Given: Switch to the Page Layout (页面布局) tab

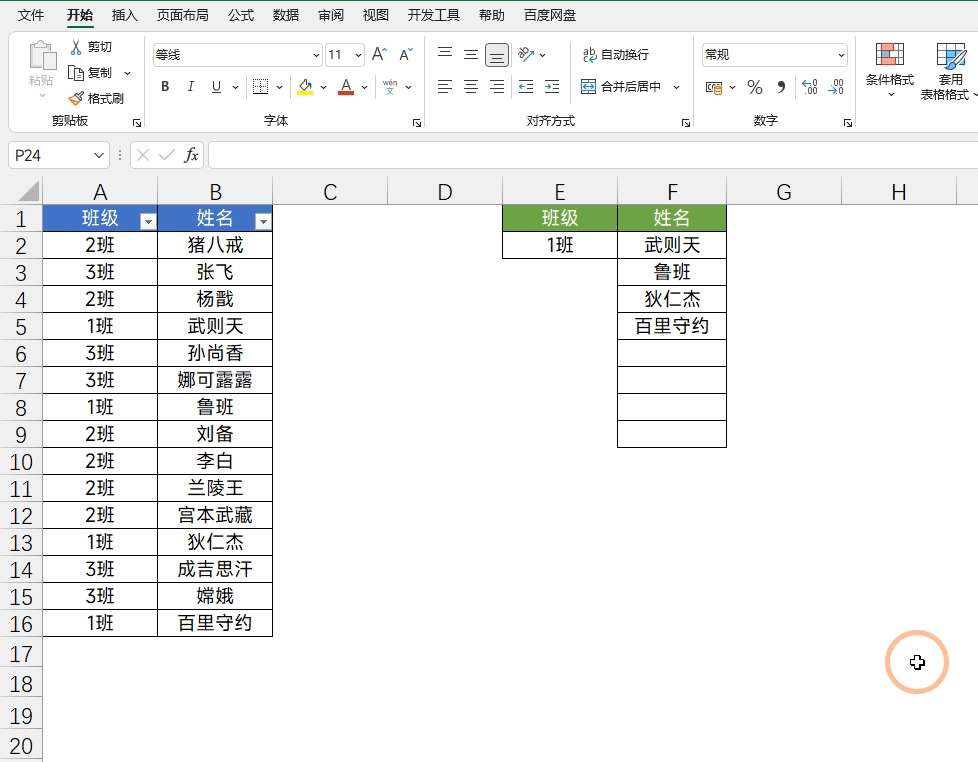Looking at the screenshot, I should (x=182, y=15).
